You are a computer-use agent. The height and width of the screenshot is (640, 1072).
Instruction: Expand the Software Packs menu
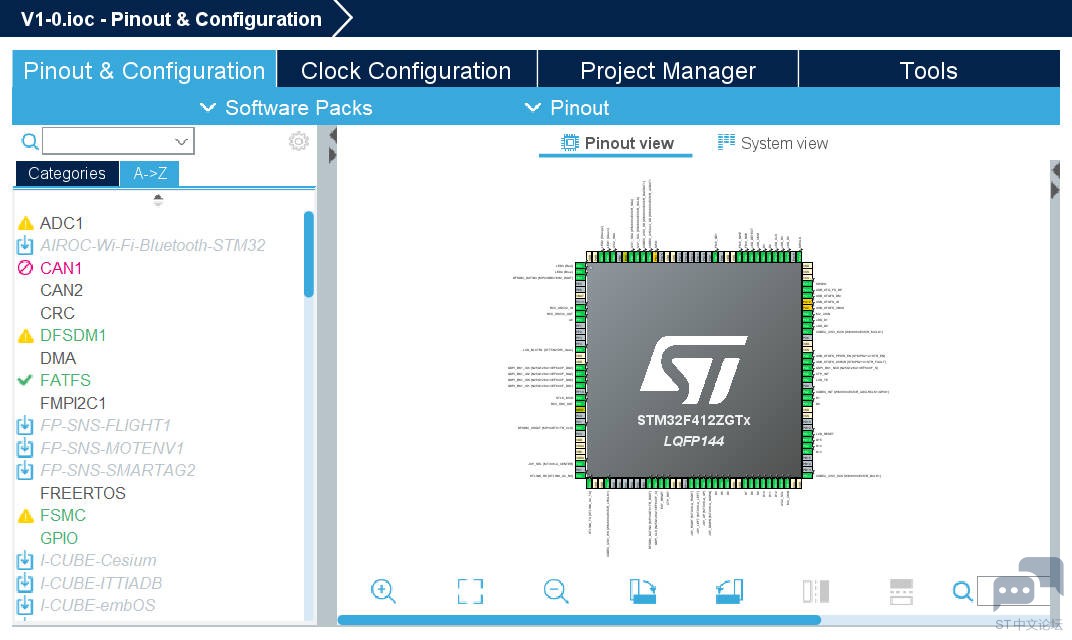286,107
